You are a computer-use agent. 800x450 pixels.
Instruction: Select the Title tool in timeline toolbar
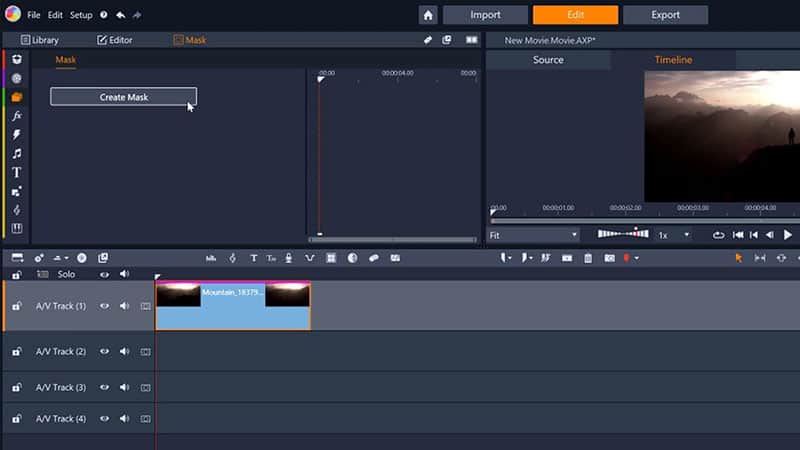[253, 258]
